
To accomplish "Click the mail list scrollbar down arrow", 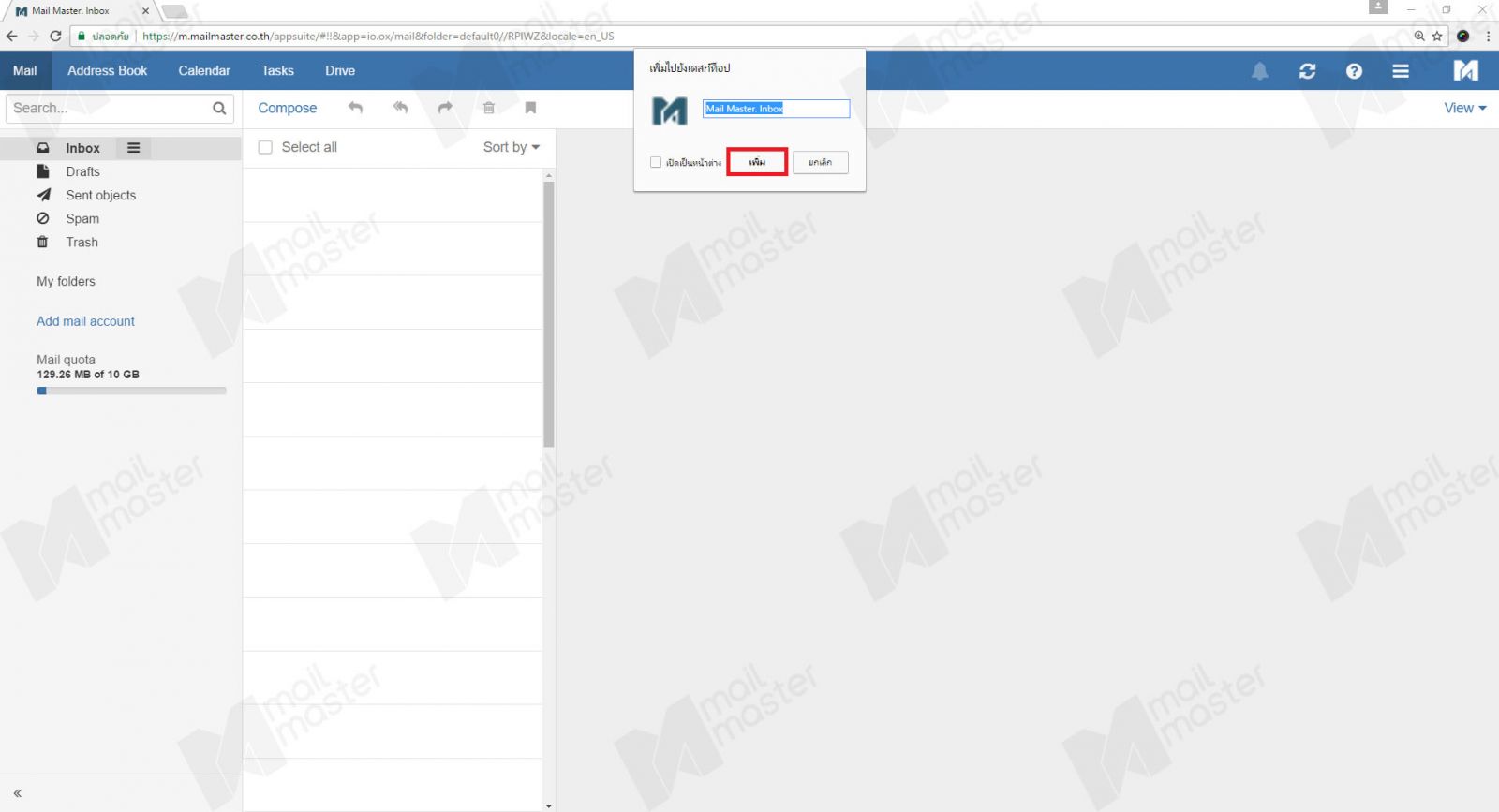I will 549,805.
